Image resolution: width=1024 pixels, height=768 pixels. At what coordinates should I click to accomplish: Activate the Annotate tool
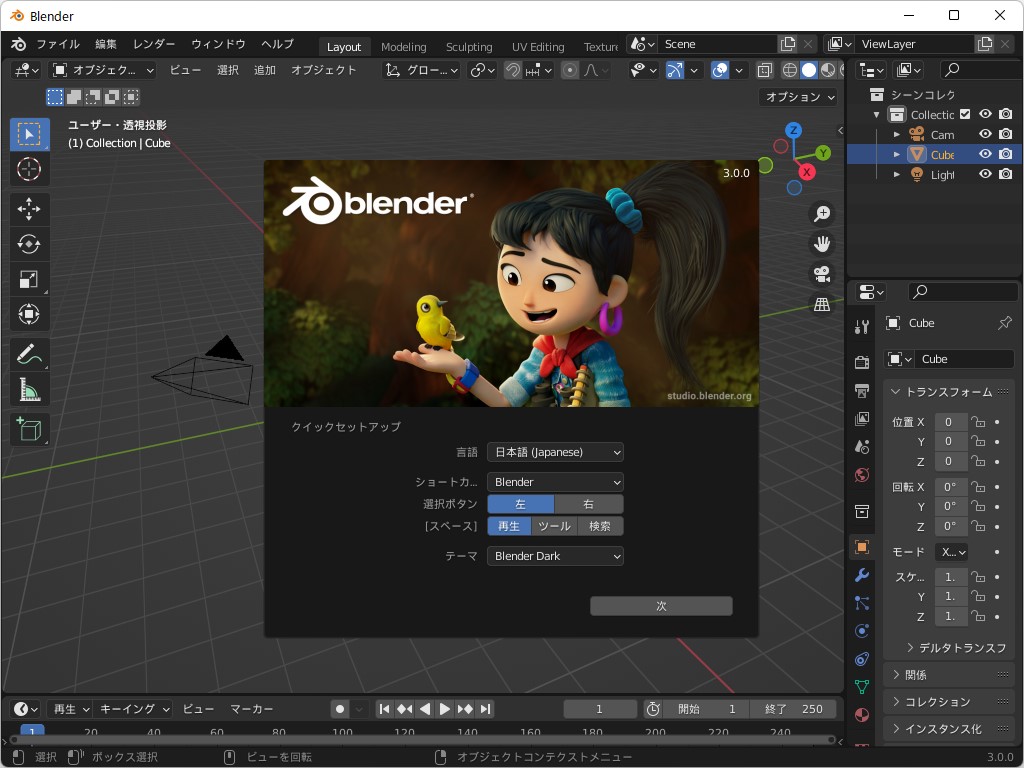[x=29, y=353]
